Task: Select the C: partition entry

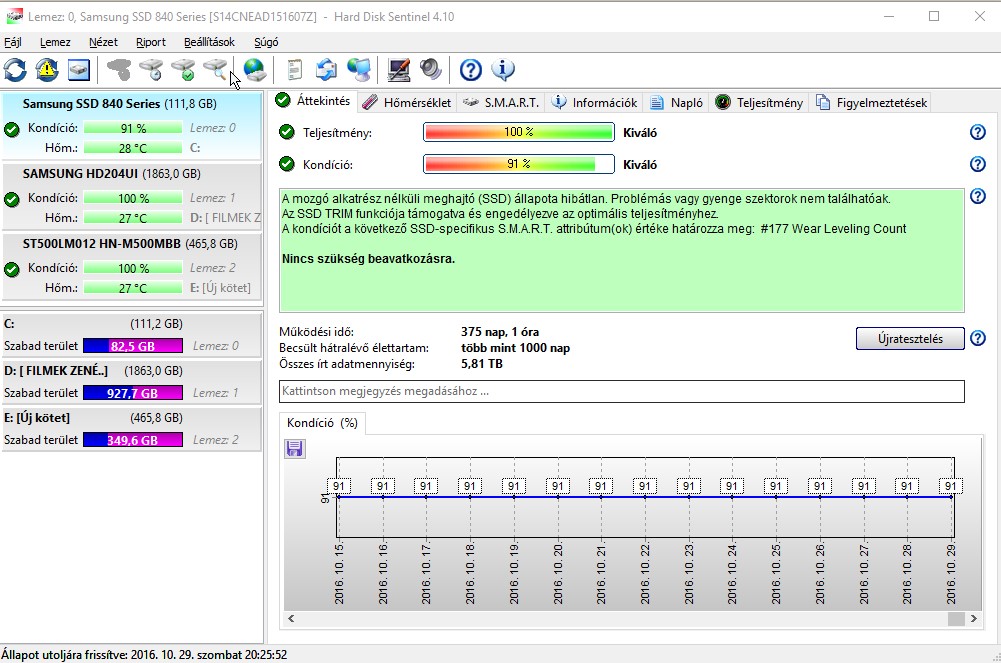Action: click(x=132, y=334)
